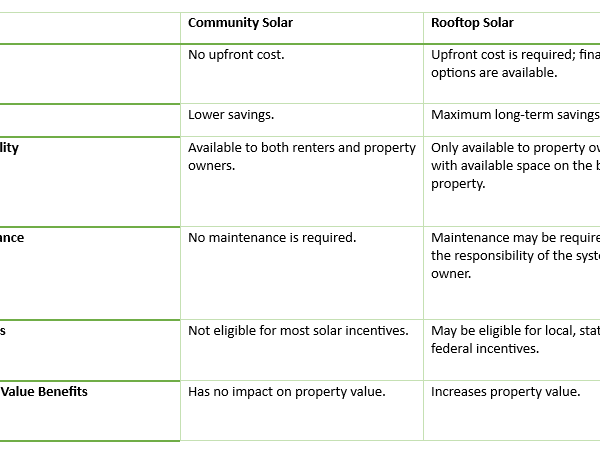Click the "Rooftop Solar" column header
600x450 pixels.
472,22
